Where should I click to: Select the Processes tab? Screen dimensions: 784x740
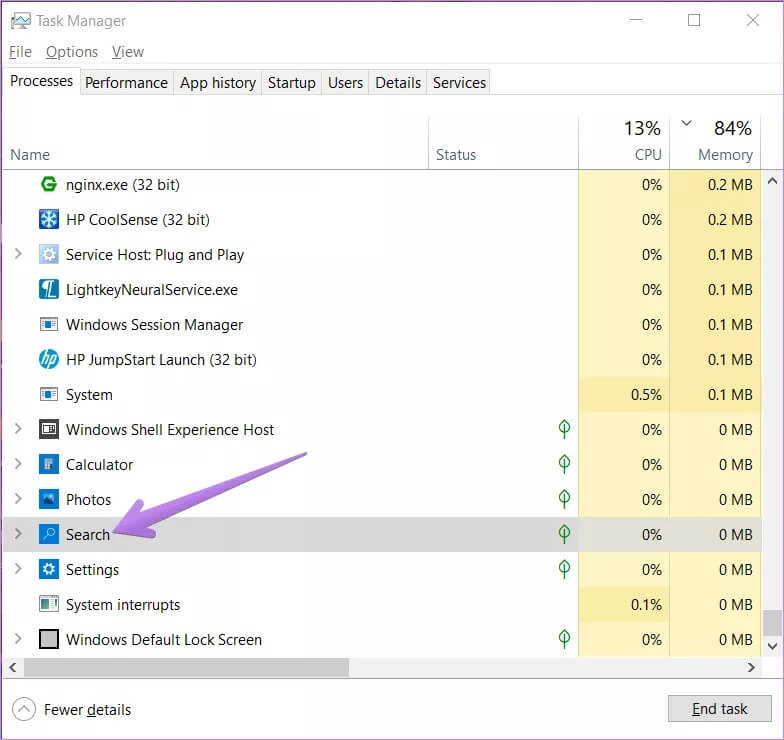point(42,81)
